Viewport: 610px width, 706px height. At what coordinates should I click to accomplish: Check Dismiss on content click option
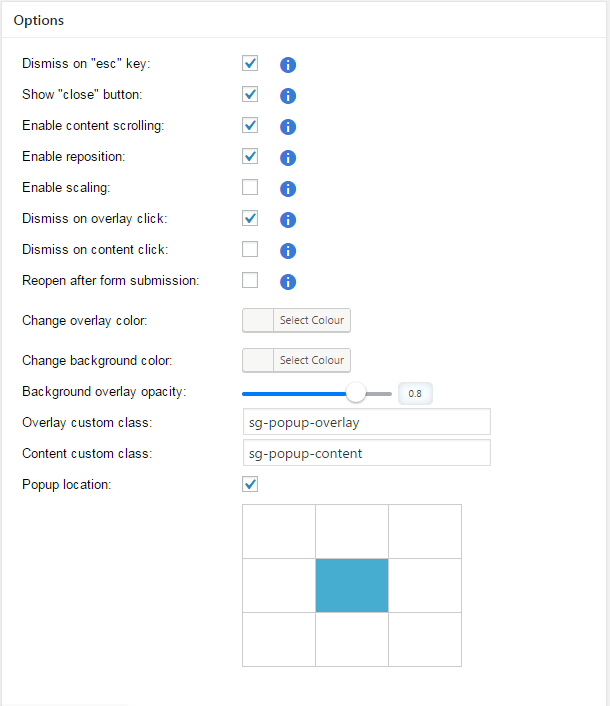(250, 249)
